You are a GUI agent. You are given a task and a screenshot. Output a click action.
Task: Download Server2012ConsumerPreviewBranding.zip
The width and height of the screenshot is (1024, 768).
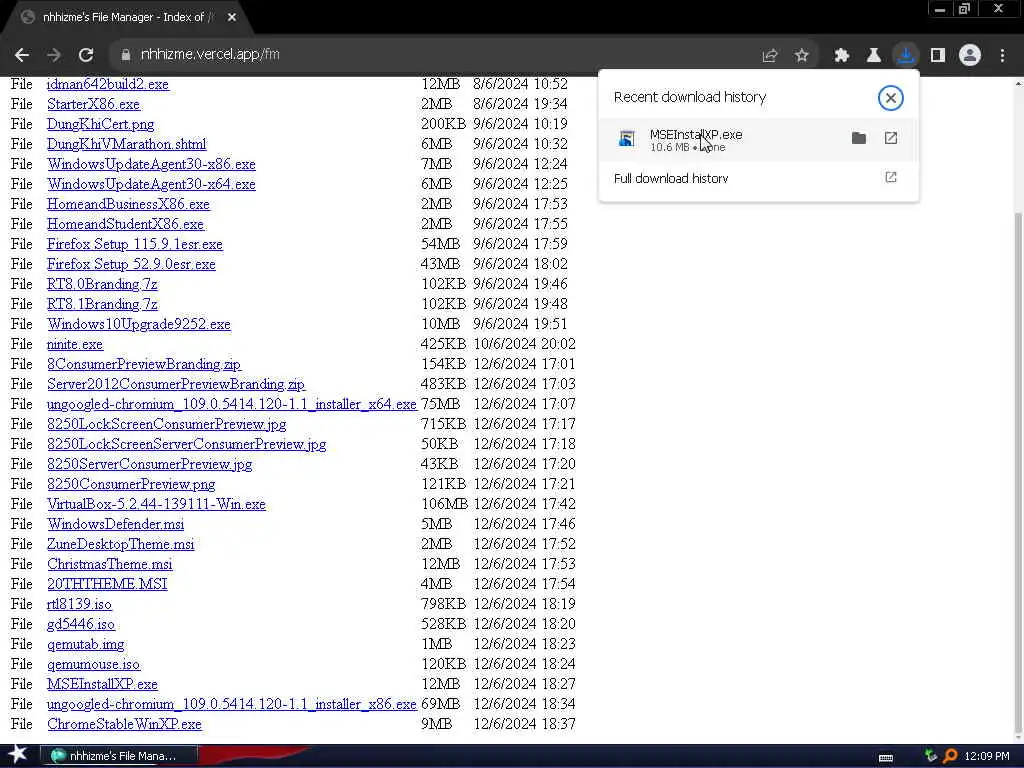[176, 384]
